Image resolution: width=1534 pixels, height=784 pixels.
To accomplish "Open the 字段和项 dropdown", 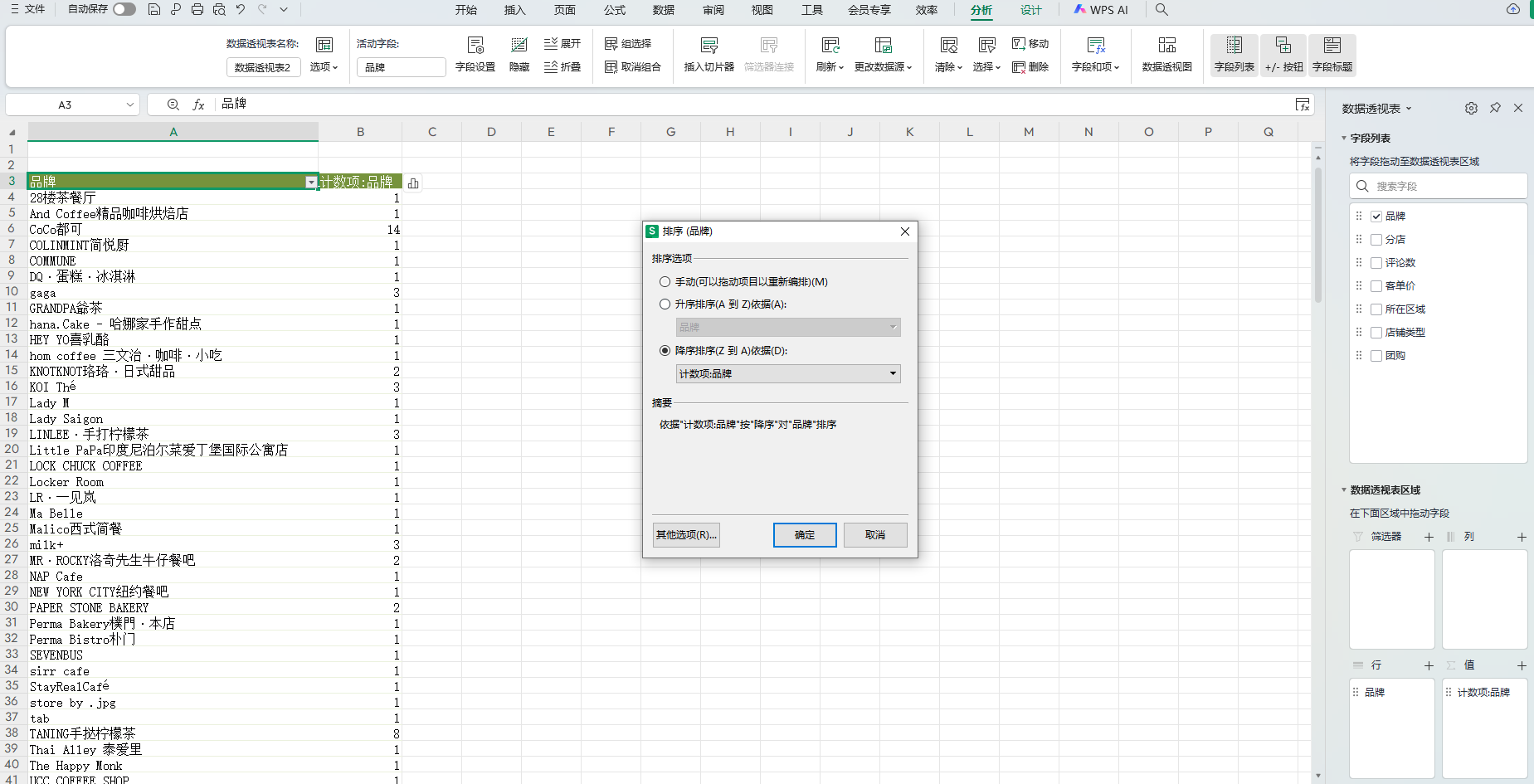I will pos(1095,67).
